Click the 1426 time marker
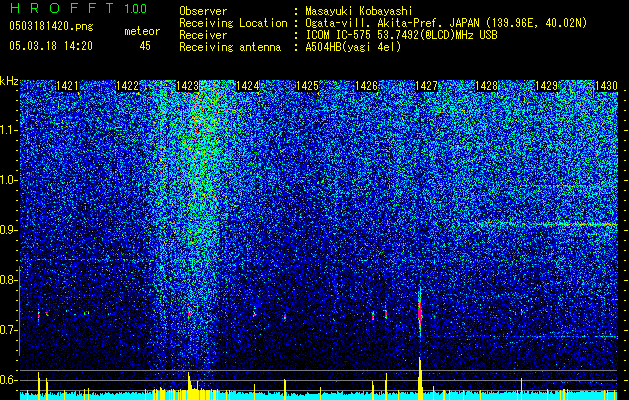629x400 pixels. [x=367, y=86]
